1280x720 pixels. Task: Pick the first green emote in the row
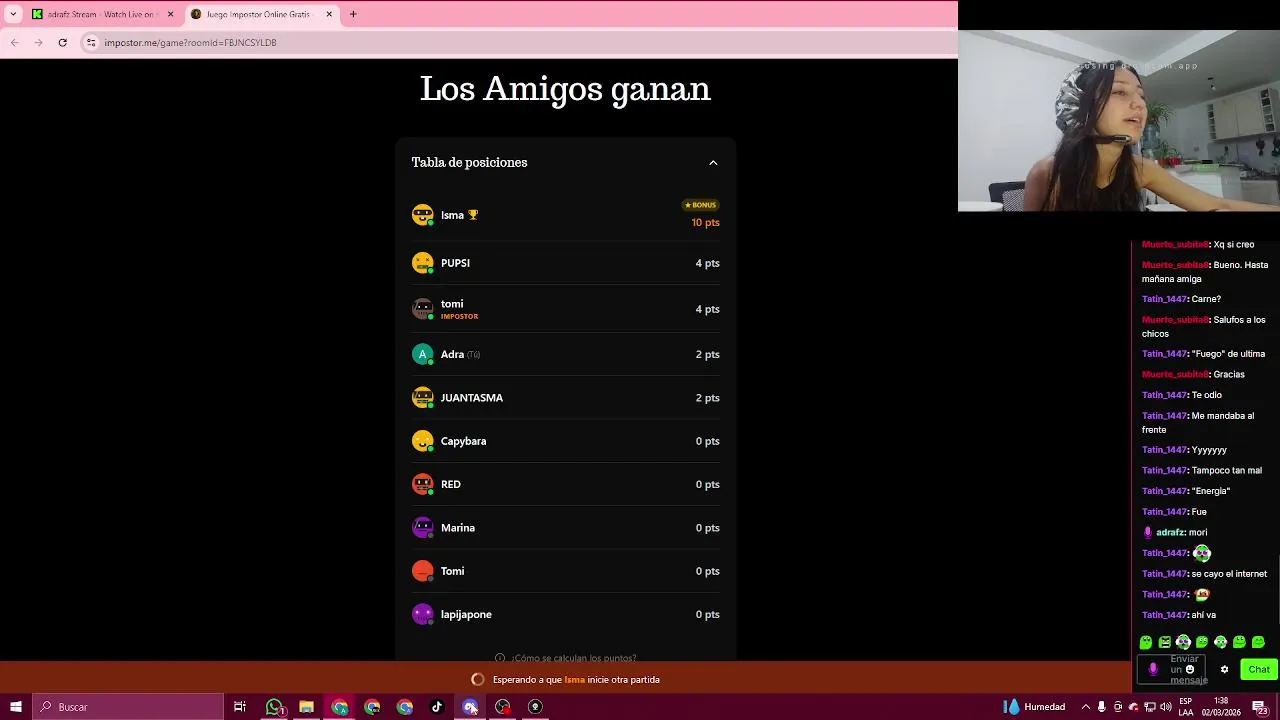(x=1146, y=642)
